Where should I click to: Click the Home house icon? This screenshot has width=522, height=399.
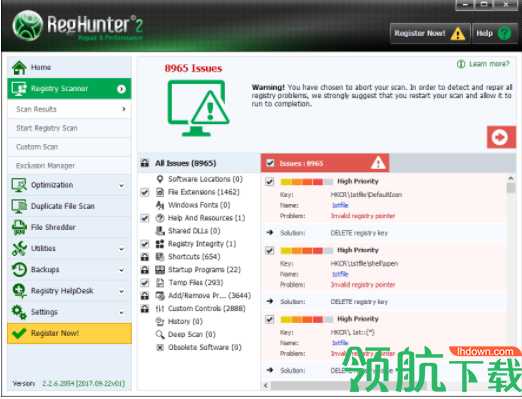click(19, 68)
